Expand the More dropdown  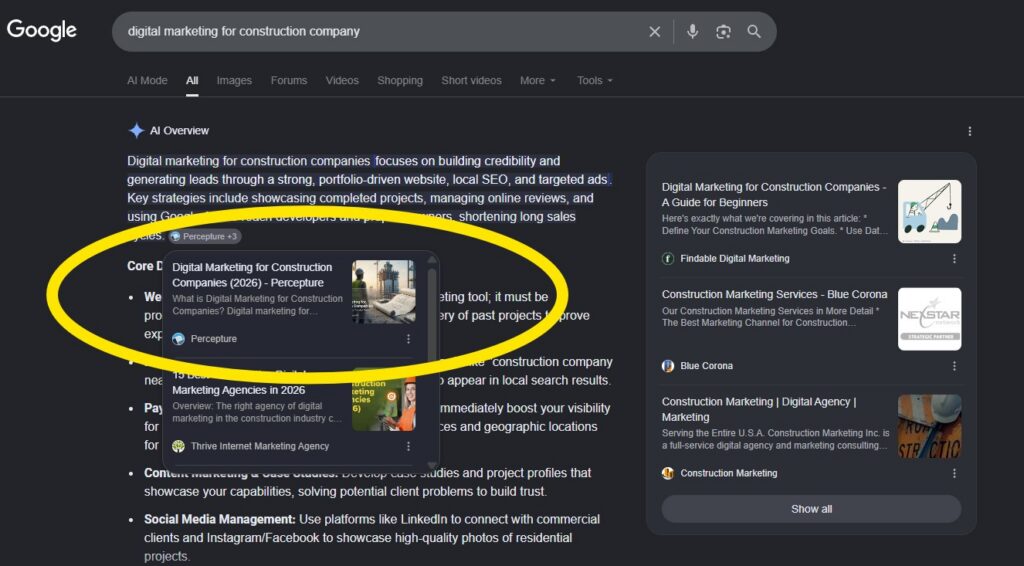click(537, 80)
